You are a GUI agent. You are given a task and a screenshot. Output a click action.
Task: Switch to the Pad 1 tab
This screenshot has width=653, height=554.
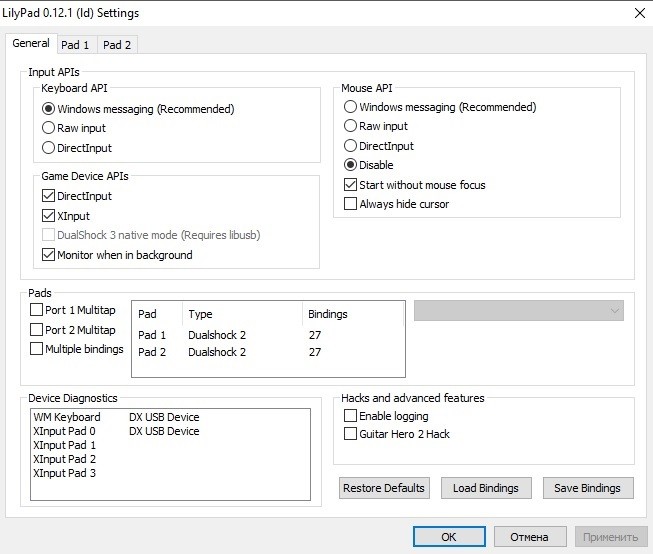tap(75, 45)
